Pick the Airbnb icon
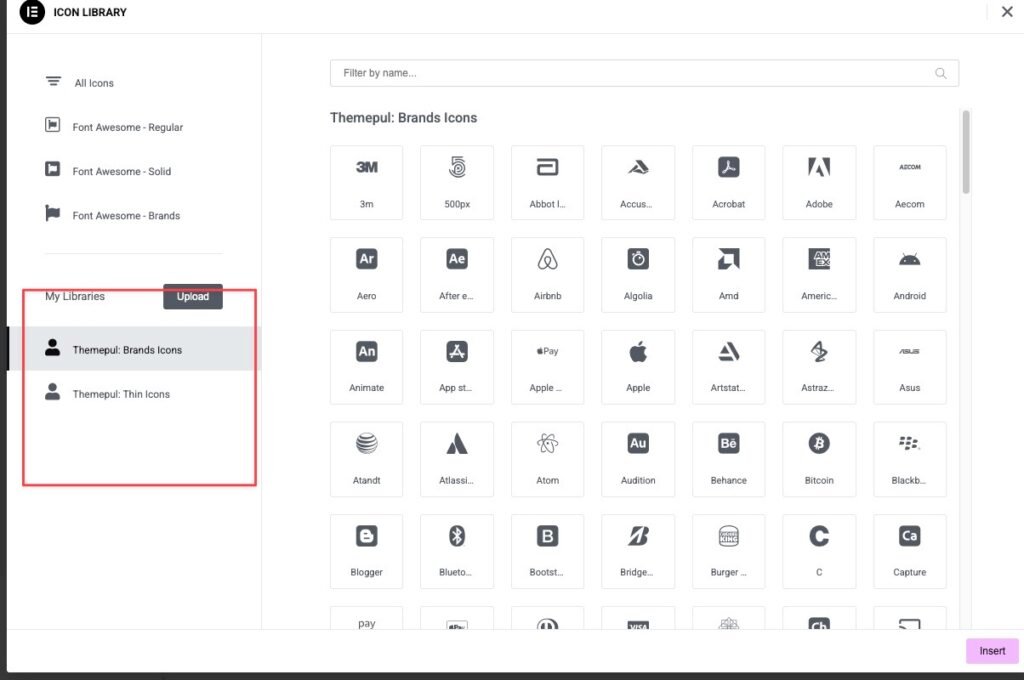The width and height of the screenshot is (1024, 680). (547, 274)
